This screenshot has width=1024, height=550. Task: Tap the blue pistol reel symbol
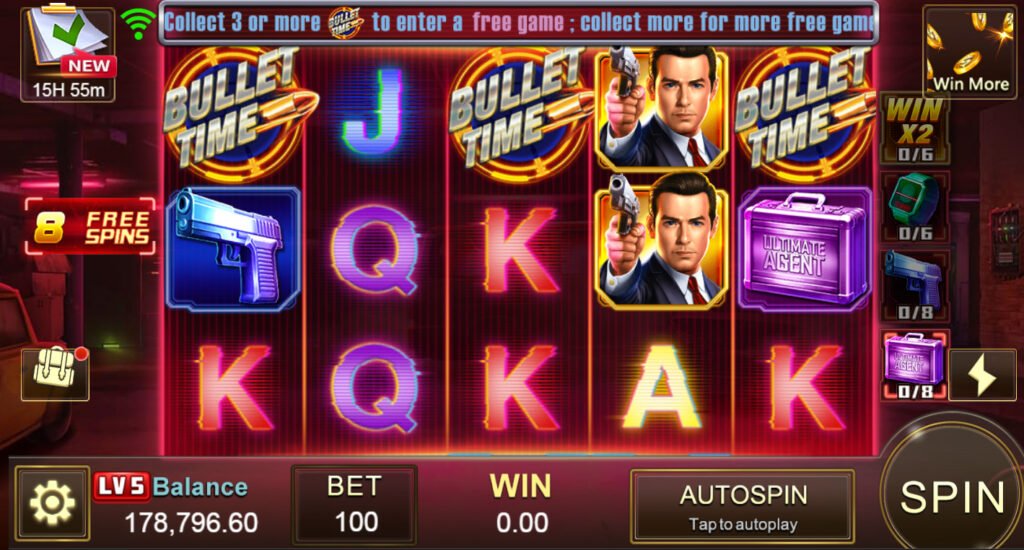pyautogui.click(x=233, y=248)
